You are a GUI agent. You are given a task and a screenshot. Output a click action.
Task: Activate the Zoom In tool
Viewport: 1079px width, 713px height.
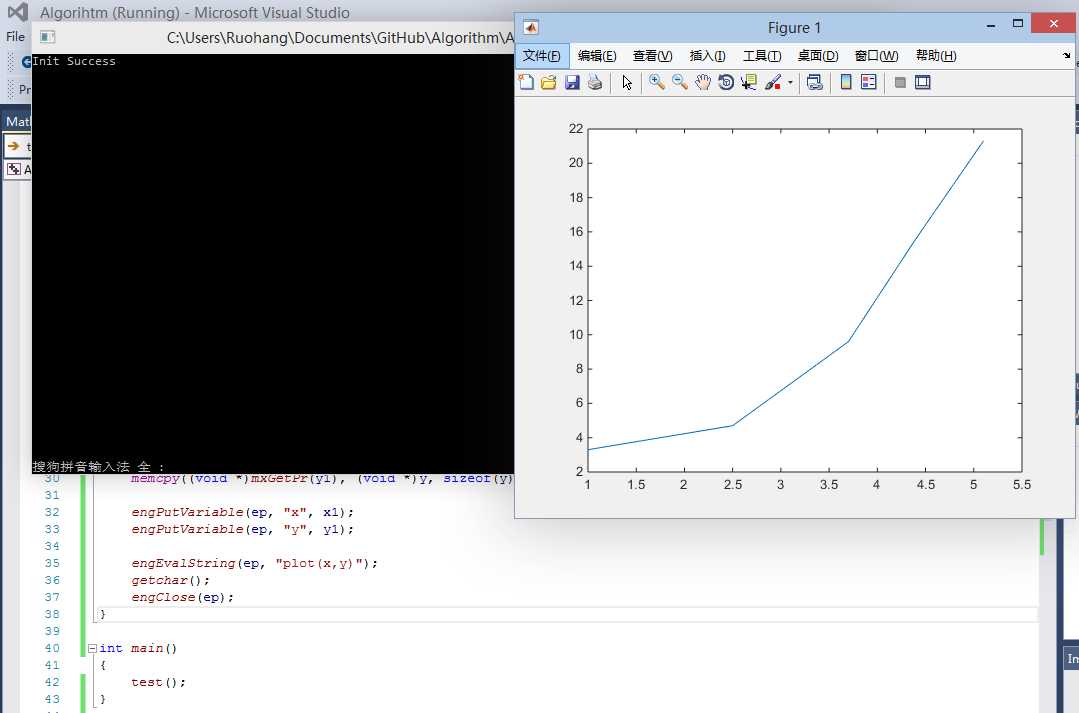pos(657,83)
